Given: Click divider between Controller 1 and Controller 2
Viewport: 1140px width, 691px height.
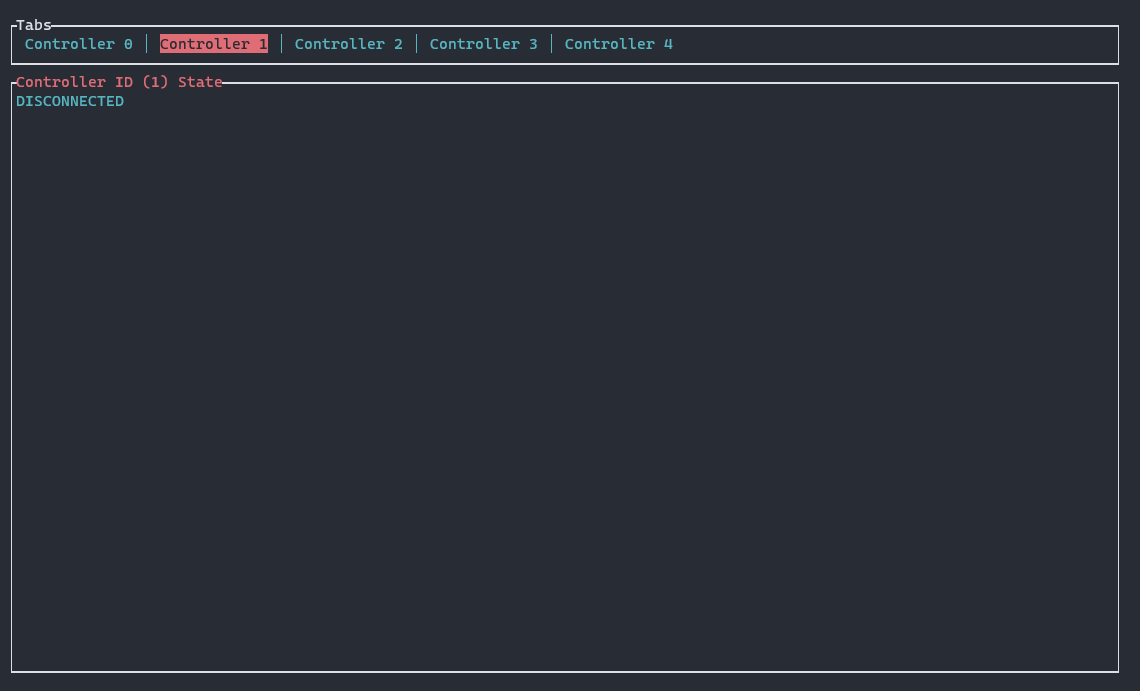Looking at the screenshot, I should click(x=281, y=44).
